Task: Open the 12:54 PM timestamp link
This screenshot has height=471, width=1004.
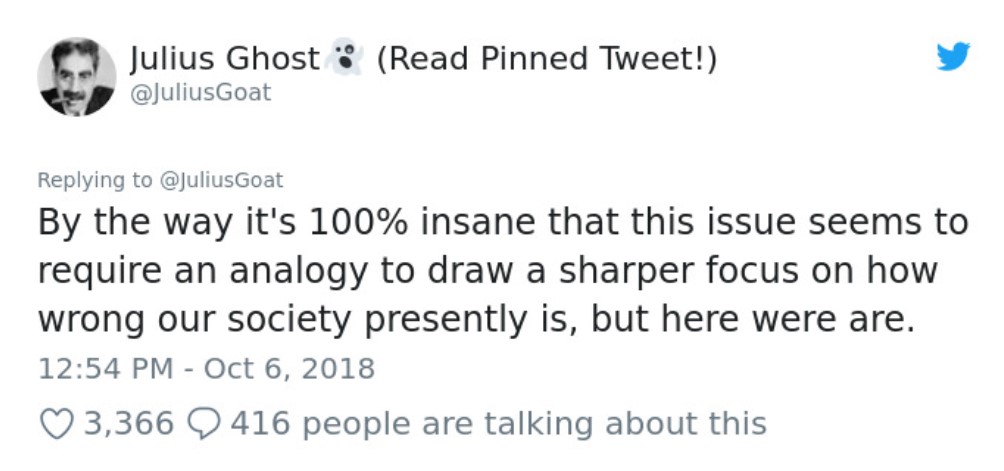Action: tap(106, 369)
